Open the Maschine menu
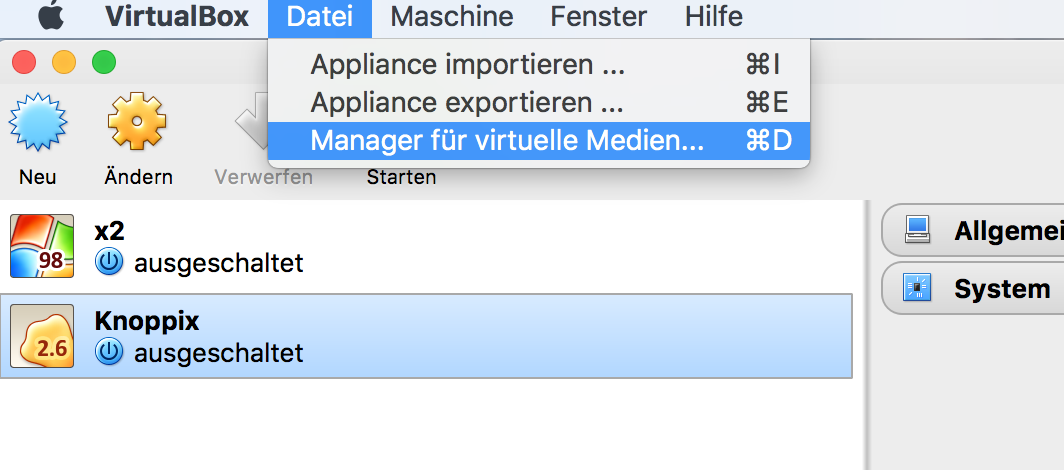This screenshot has width=1064, height=470. (452, 17)
